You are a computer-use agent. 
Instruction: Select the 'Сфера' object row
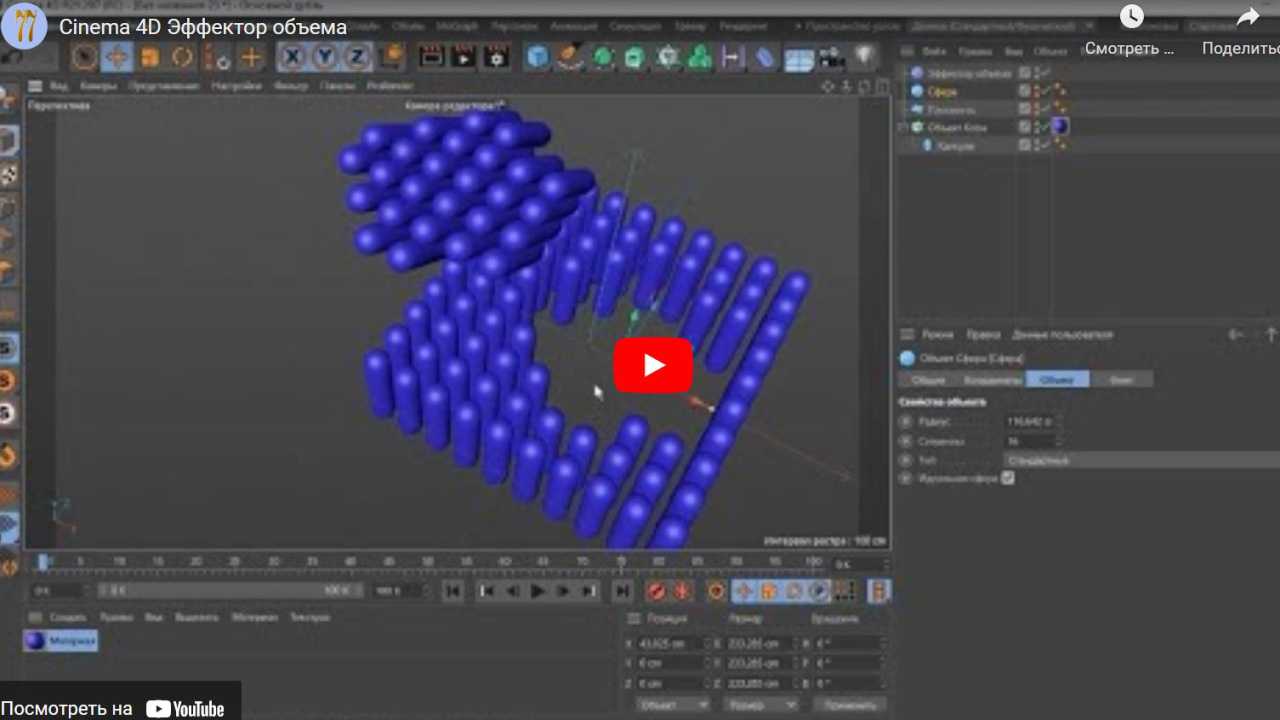(x=942, y=91)
